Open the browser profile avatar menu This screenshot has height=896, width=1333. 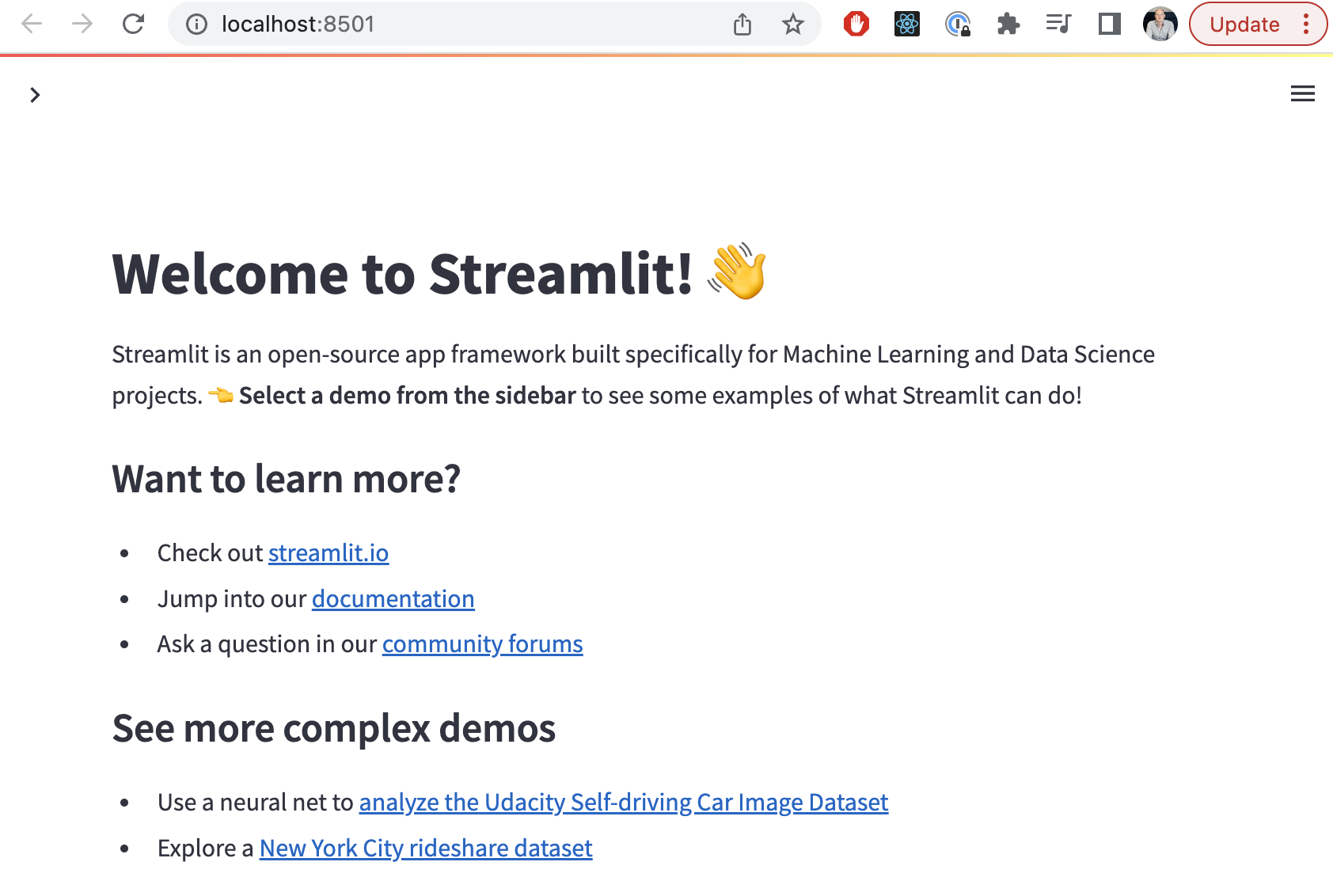pyautogui.click(x=1160, y=24)
